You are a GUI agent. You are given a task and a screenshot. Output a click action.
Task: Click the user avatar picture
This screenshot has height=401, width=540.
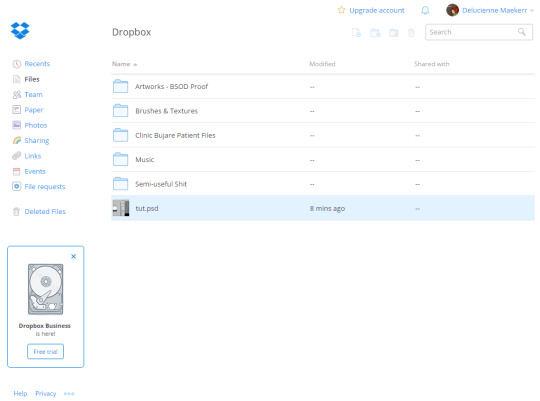coord(452,10)
